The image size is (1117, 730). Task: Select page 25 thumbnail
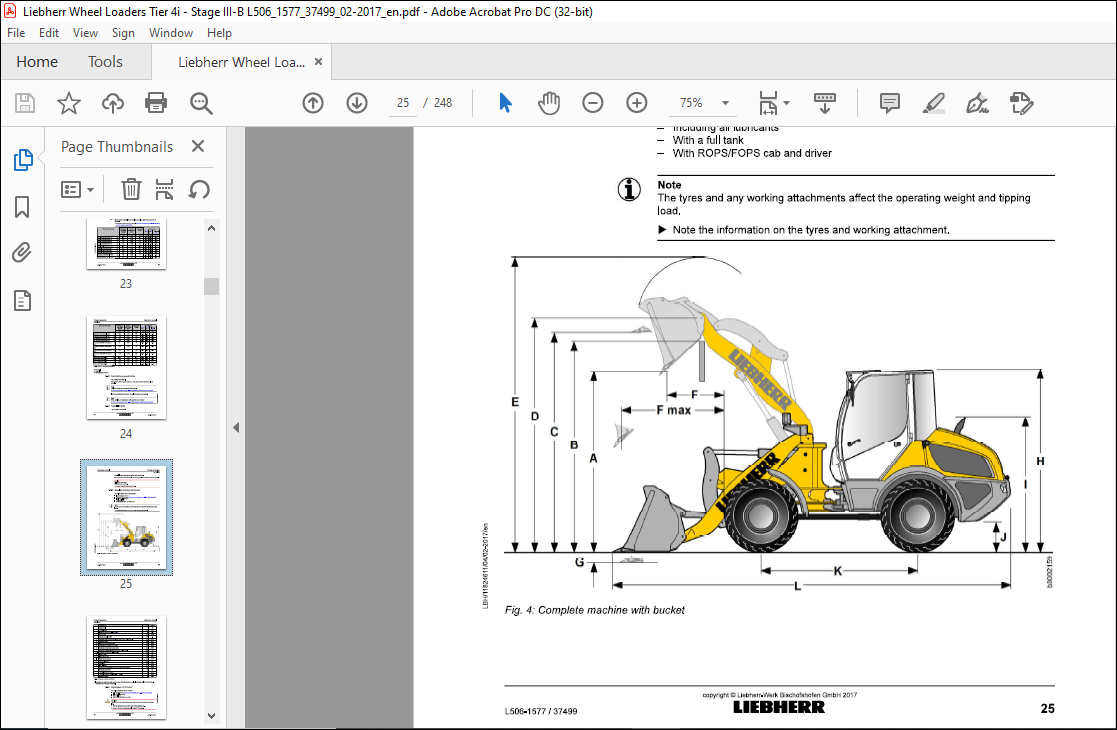pos(126,518)
